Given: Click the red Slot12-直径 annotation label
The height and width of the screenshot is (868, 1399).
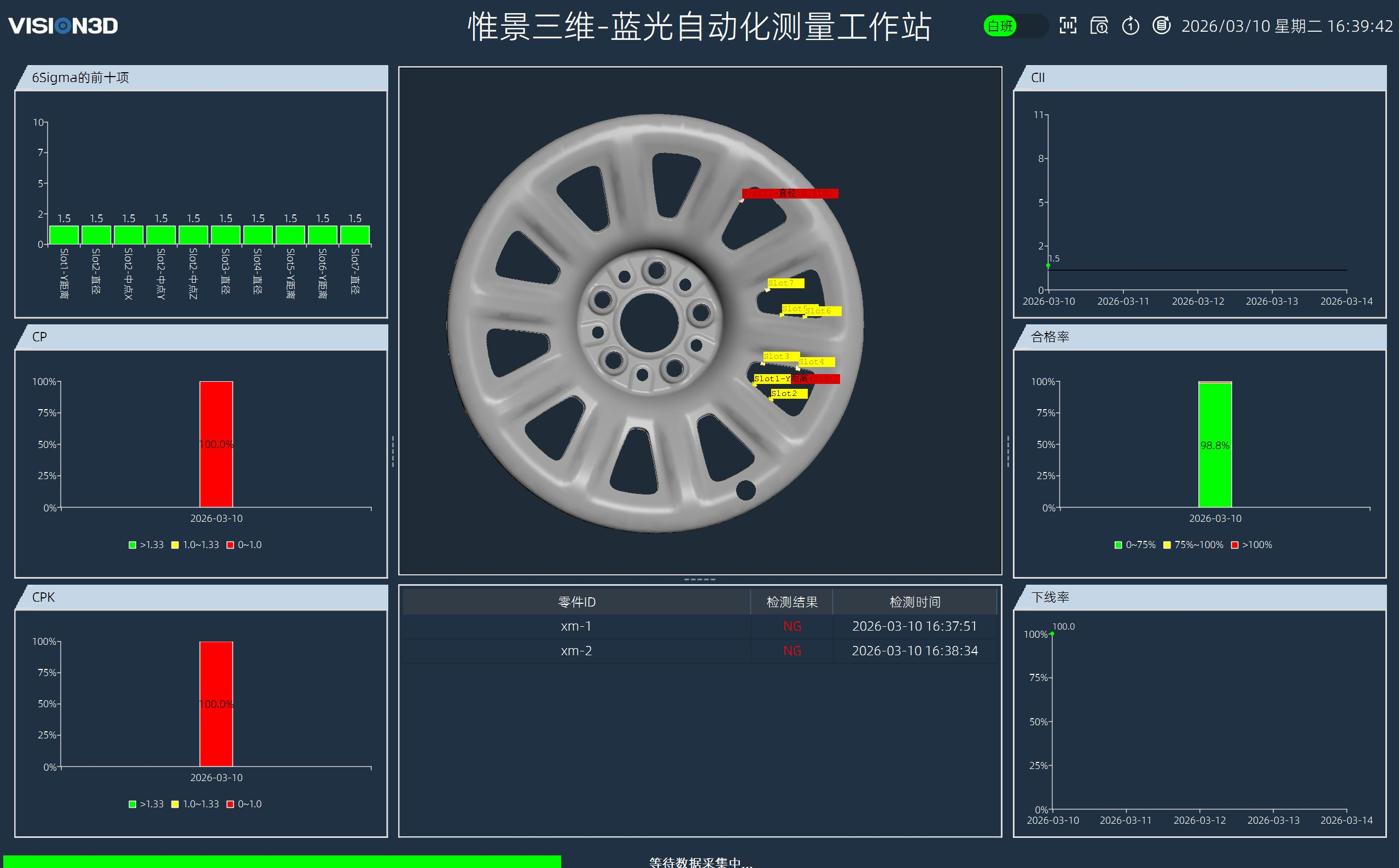Looking at the screenshot, I should (x=790, y=194).
